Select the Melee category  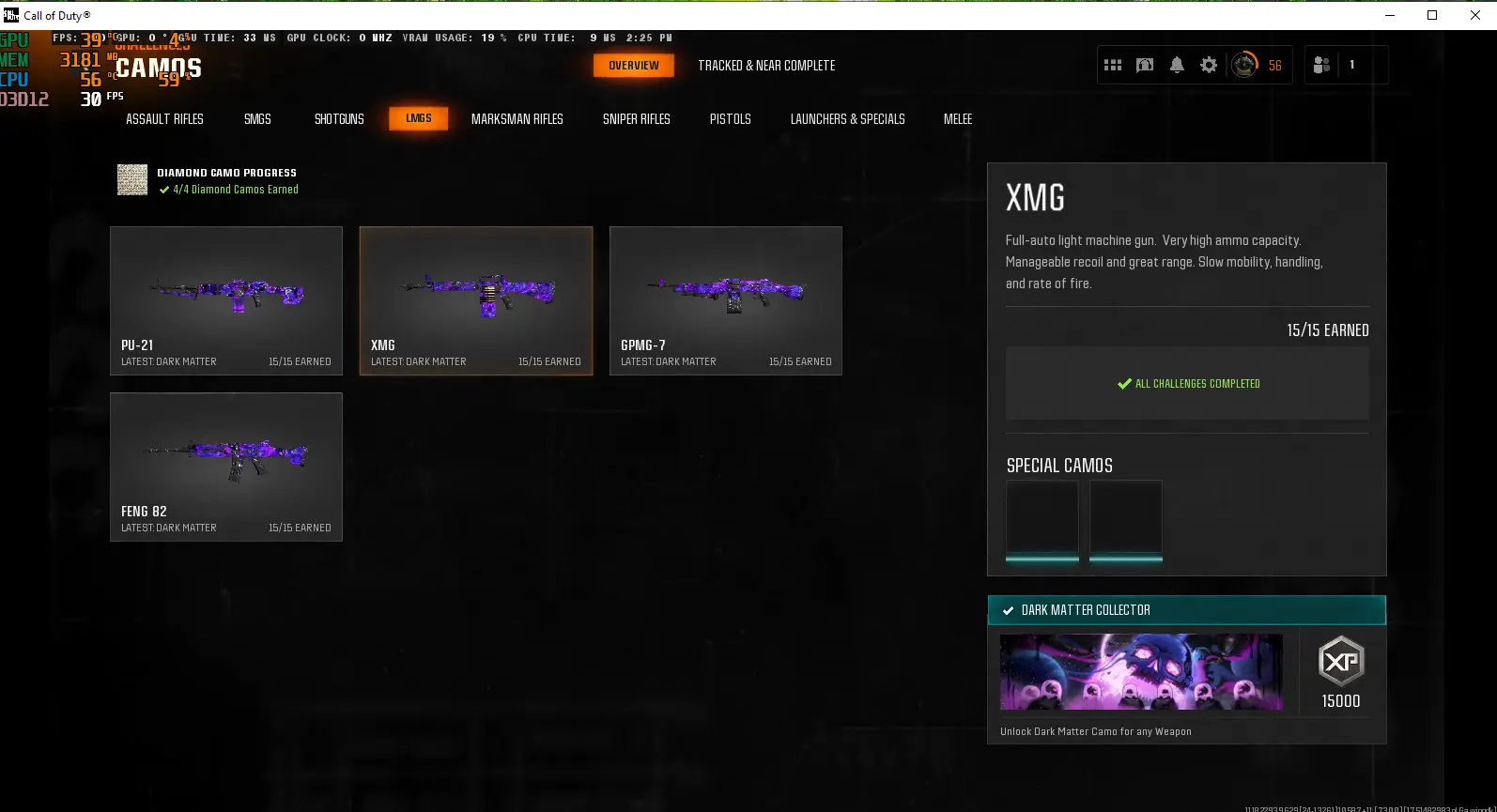(x=958, y=119)
